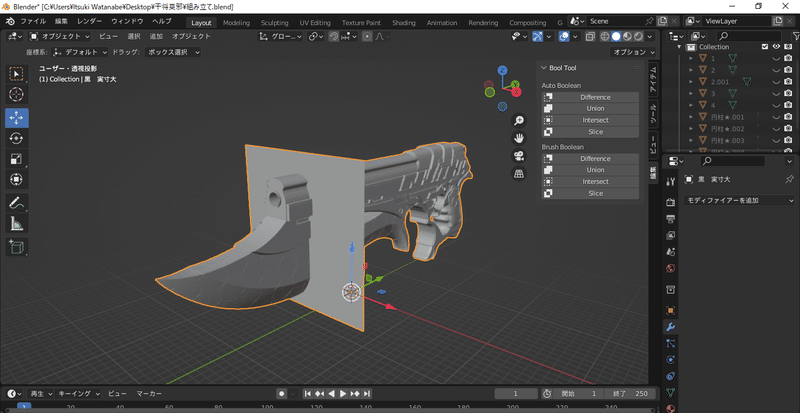Toggle viewport overlays
800x413 pixels.
coord(564,36)
